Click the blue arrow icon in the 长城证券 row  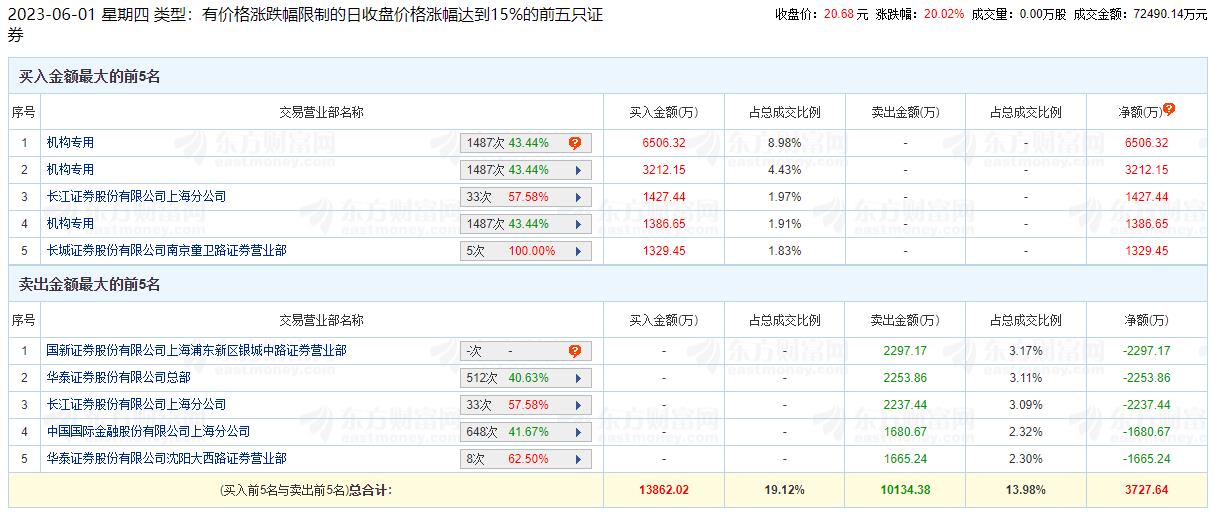578,251
